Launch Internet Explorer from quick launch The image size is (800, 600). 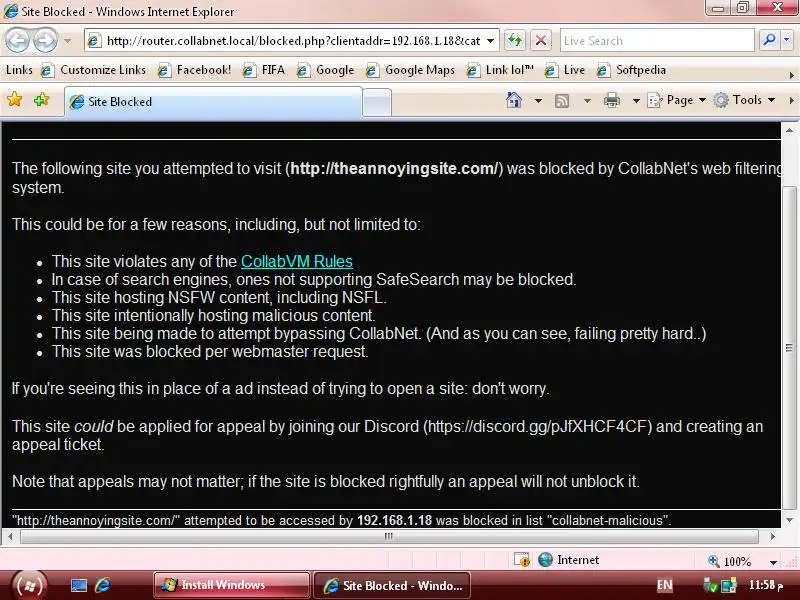coord(103,585)
